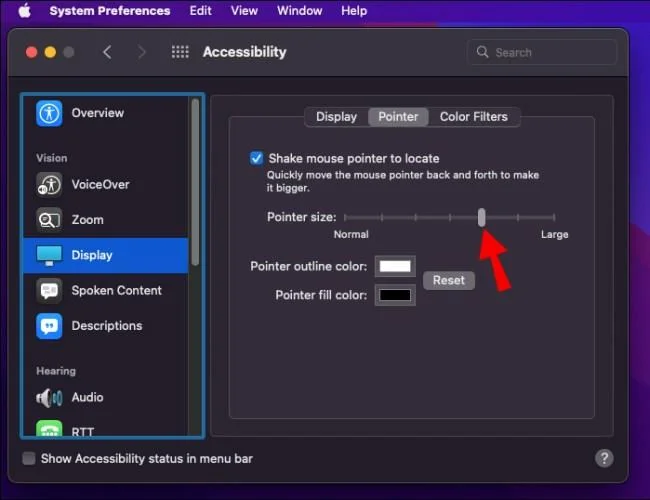Open the View menu
Viewport: 650px width, 500px height.
[x=244, y=10]
